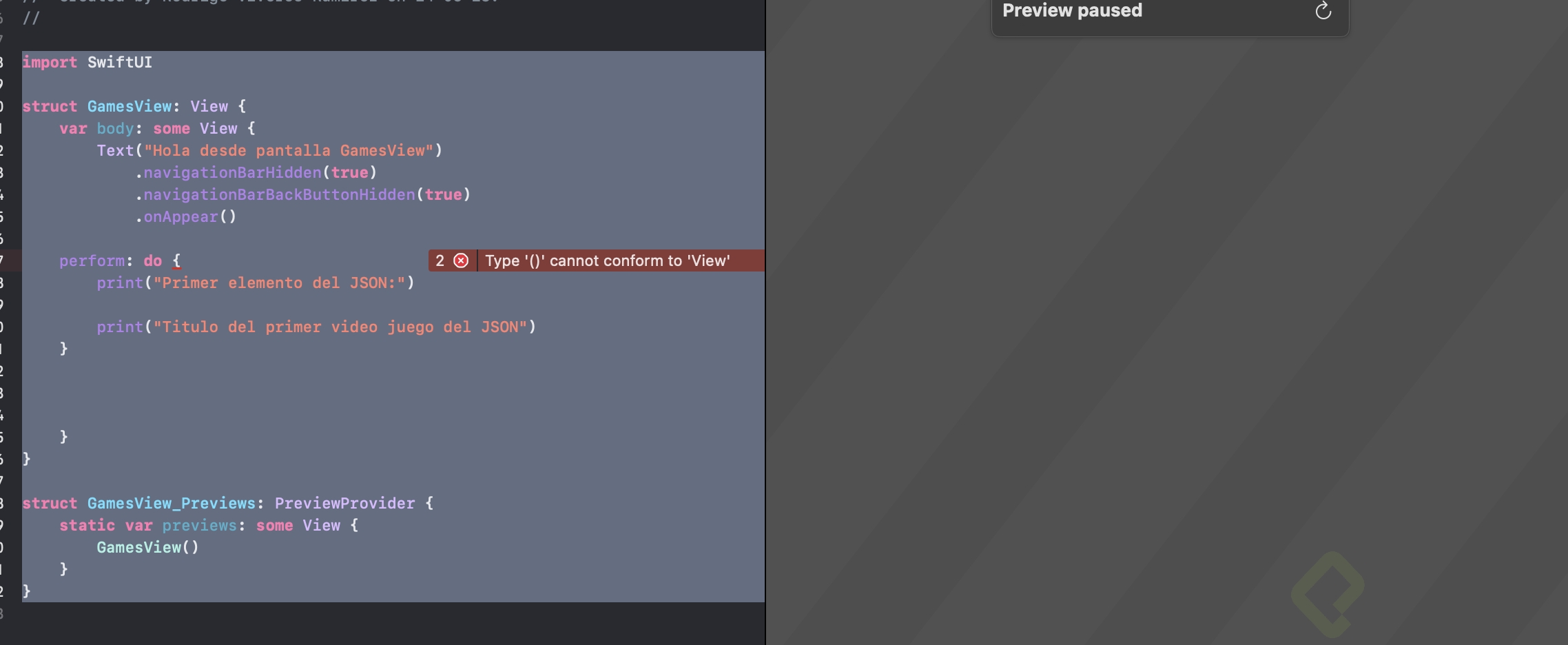Click the Text("Hola desde pantalla GamesView") line
The image size is (1568, 645).
click(269, 150)
